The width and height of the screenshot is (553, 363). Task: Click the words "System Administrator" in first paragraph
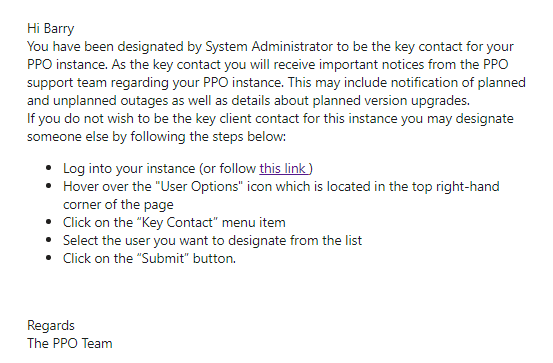coord(269,47)
